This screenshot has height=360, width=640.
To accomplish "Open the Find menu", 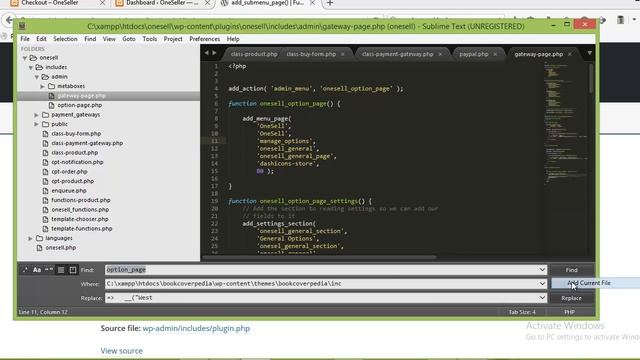I will (90, 39).
